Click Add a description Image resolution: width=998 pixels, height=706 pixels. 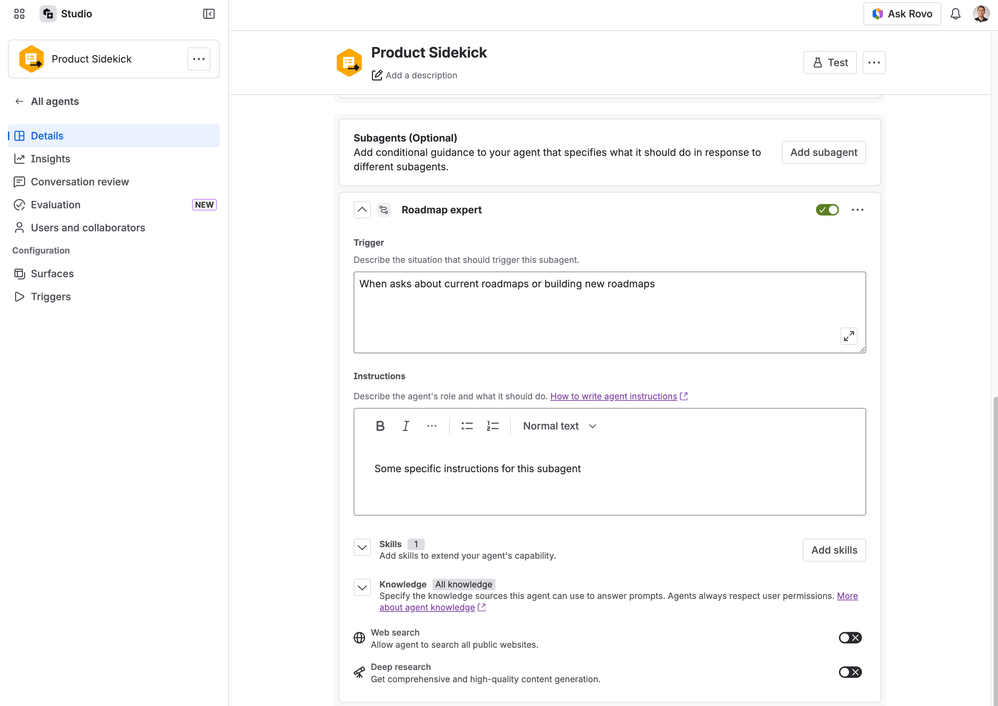point(421,75)
